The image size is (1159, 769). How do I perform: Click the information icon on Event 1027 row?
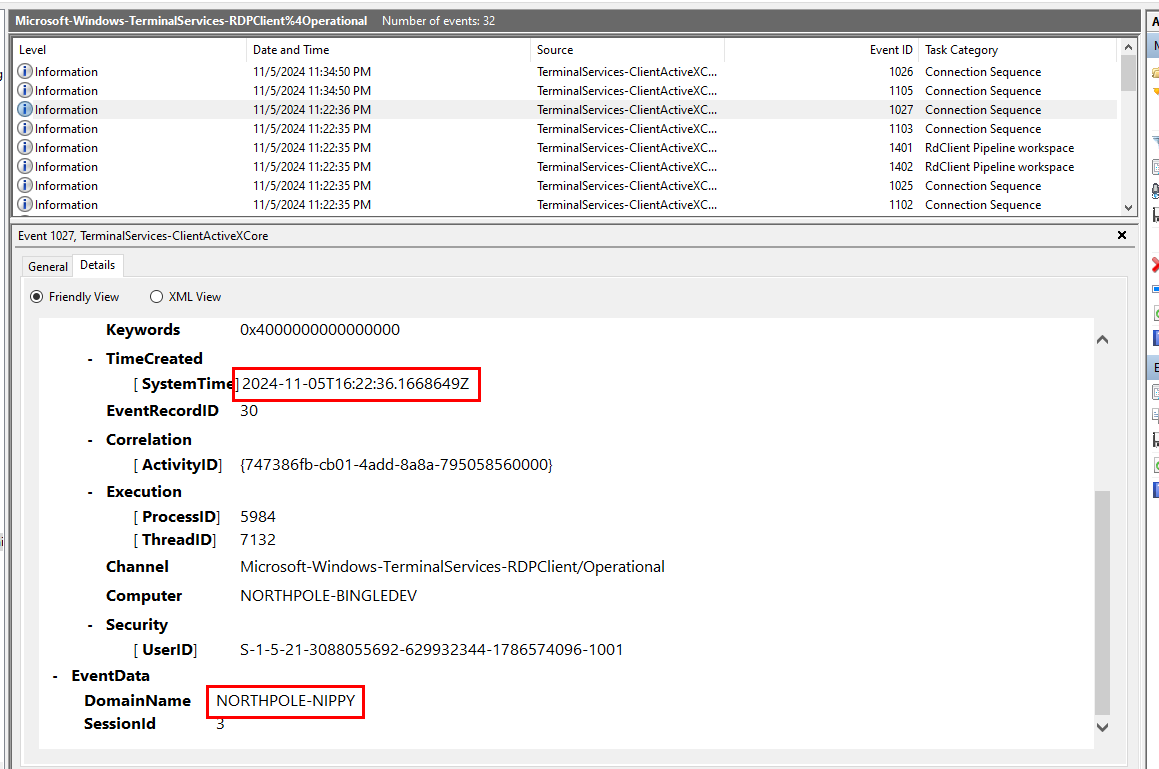pyautogui.click(x=25, y=109)
